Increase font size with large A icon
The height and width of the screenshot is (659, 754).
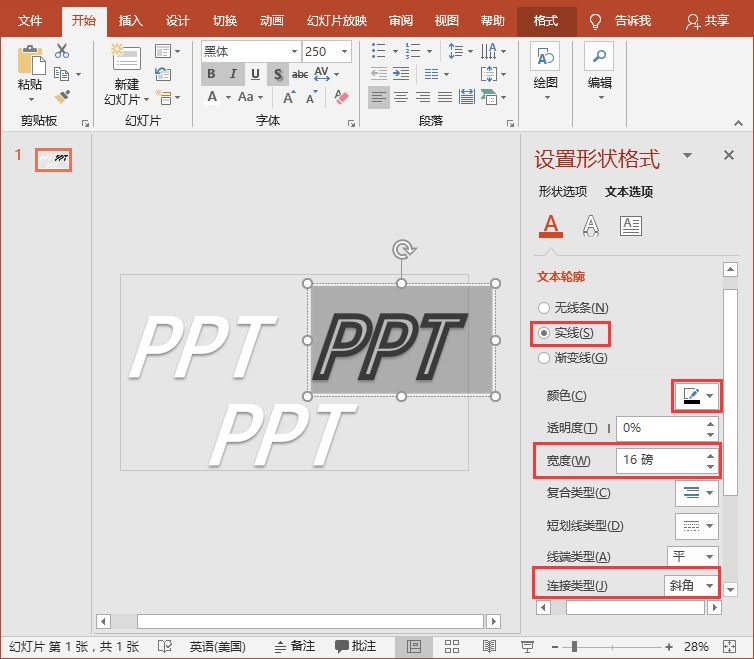pos(289,97)
